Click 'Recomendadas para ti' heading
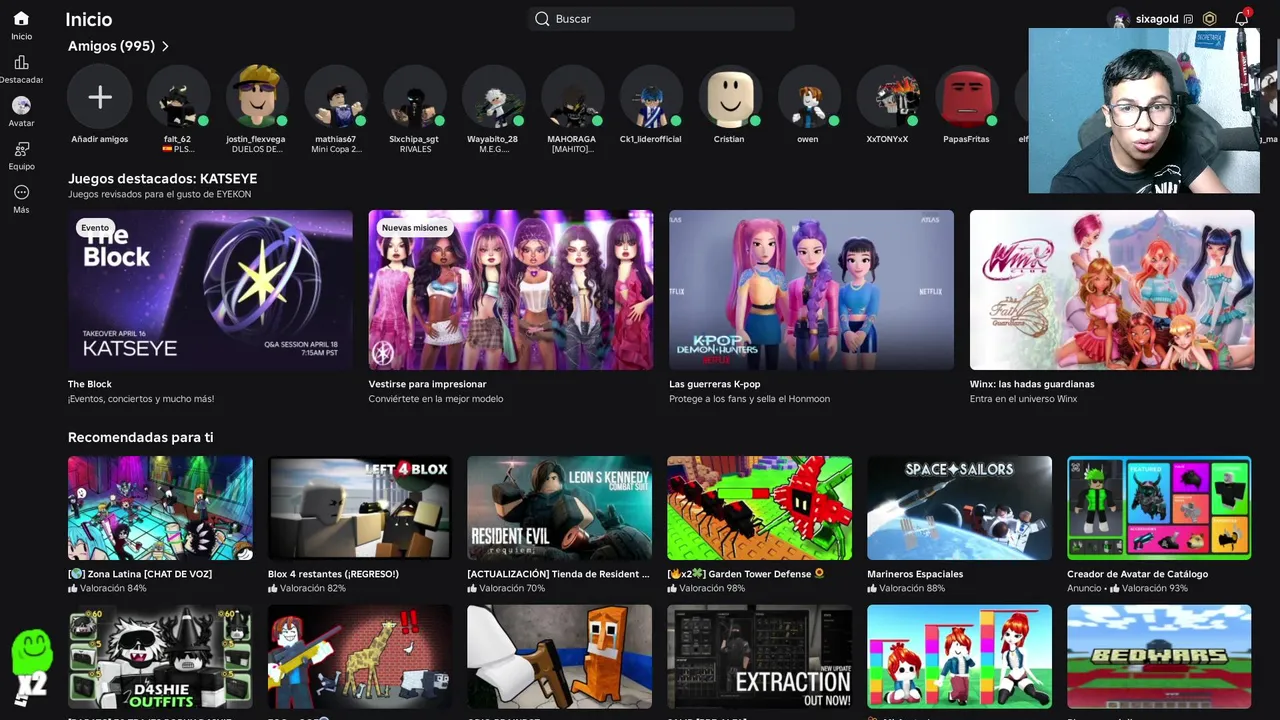This screenshot has height=720, width=1280. 141,437
